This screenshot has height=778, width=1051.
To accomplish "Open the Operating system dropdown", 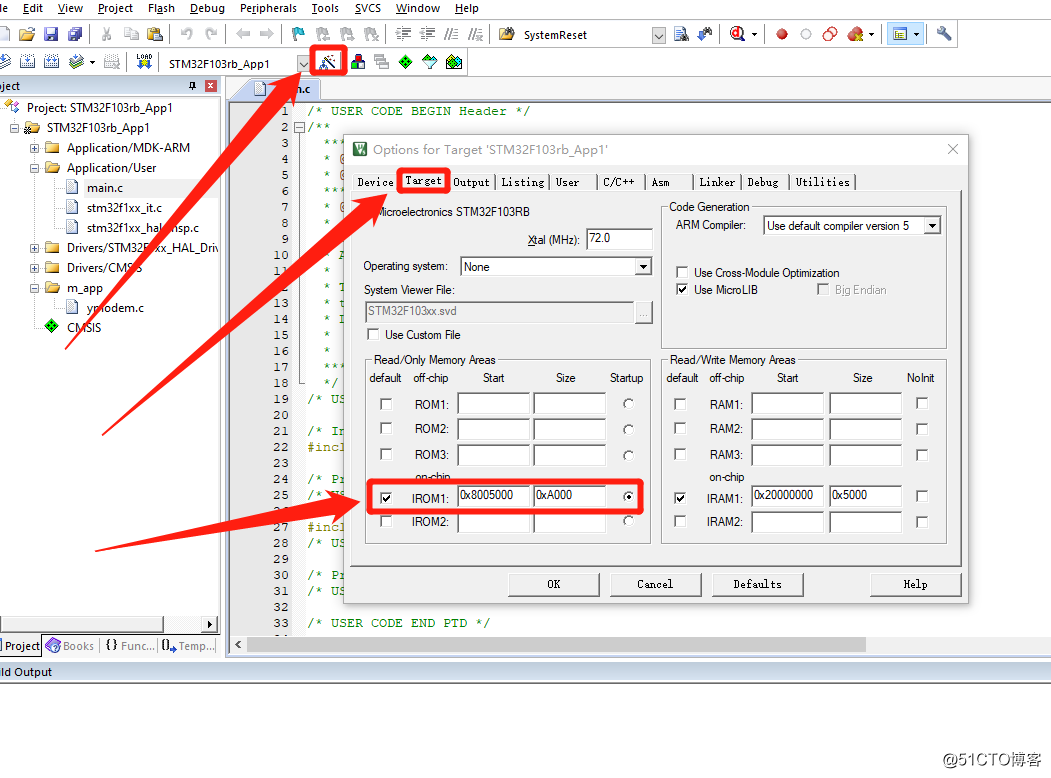I will point(643,267).
